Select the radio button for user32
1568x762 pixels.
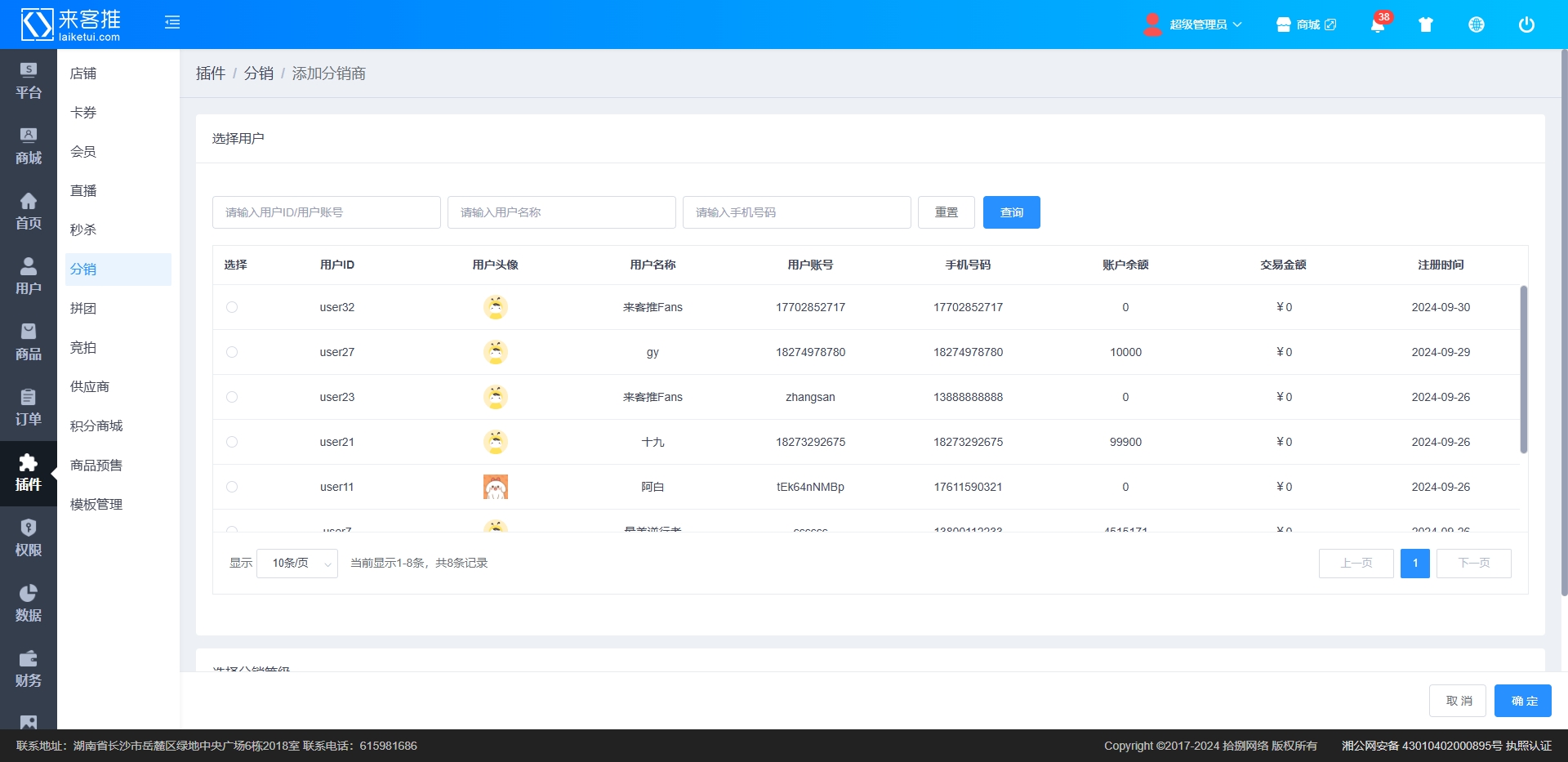pos(232,307)
